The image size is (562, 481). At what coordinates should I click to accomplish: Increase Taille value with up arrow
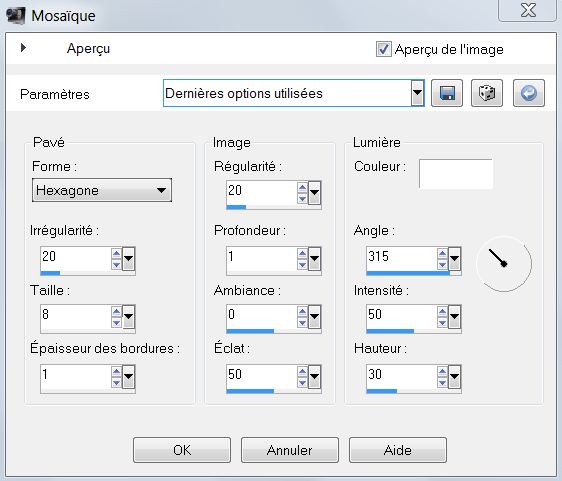click(x=116, y=311)
